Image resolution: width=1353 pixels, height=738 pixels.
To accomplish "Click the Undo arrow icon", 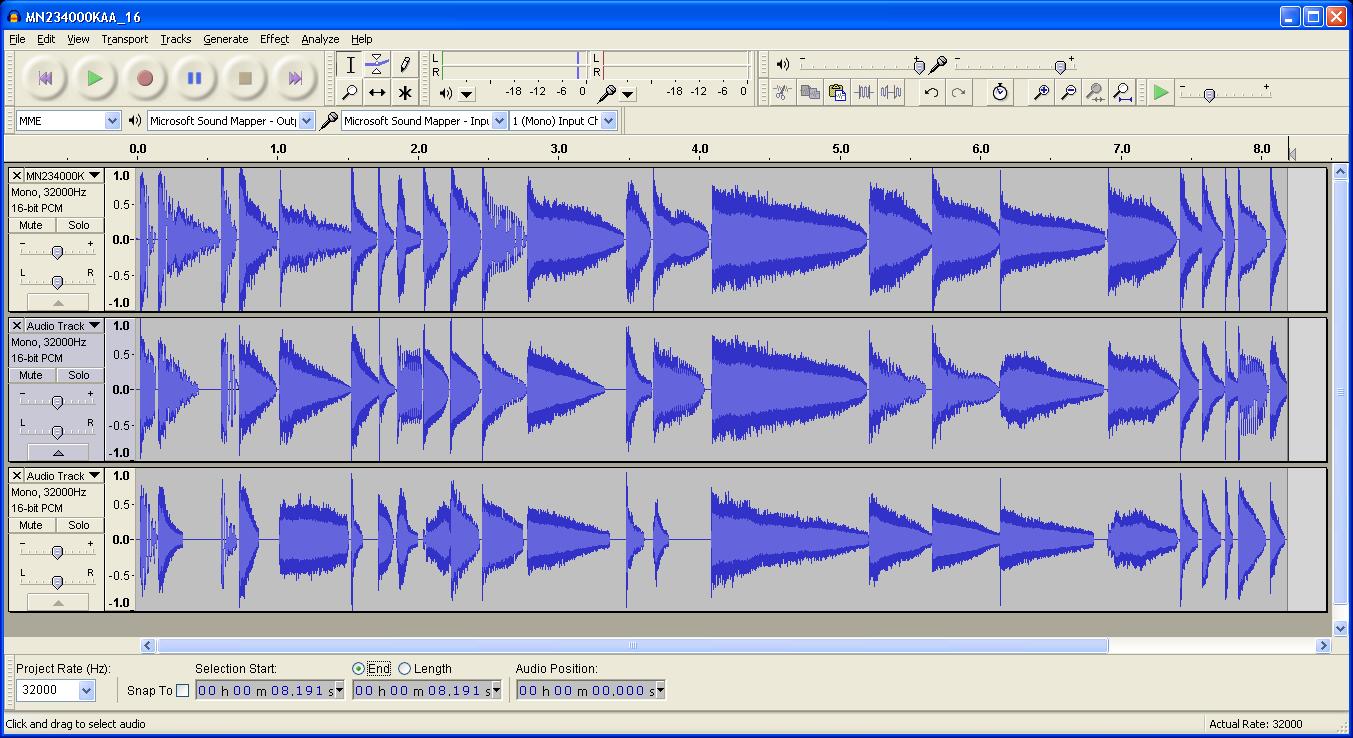I will [x=931, y=92].
